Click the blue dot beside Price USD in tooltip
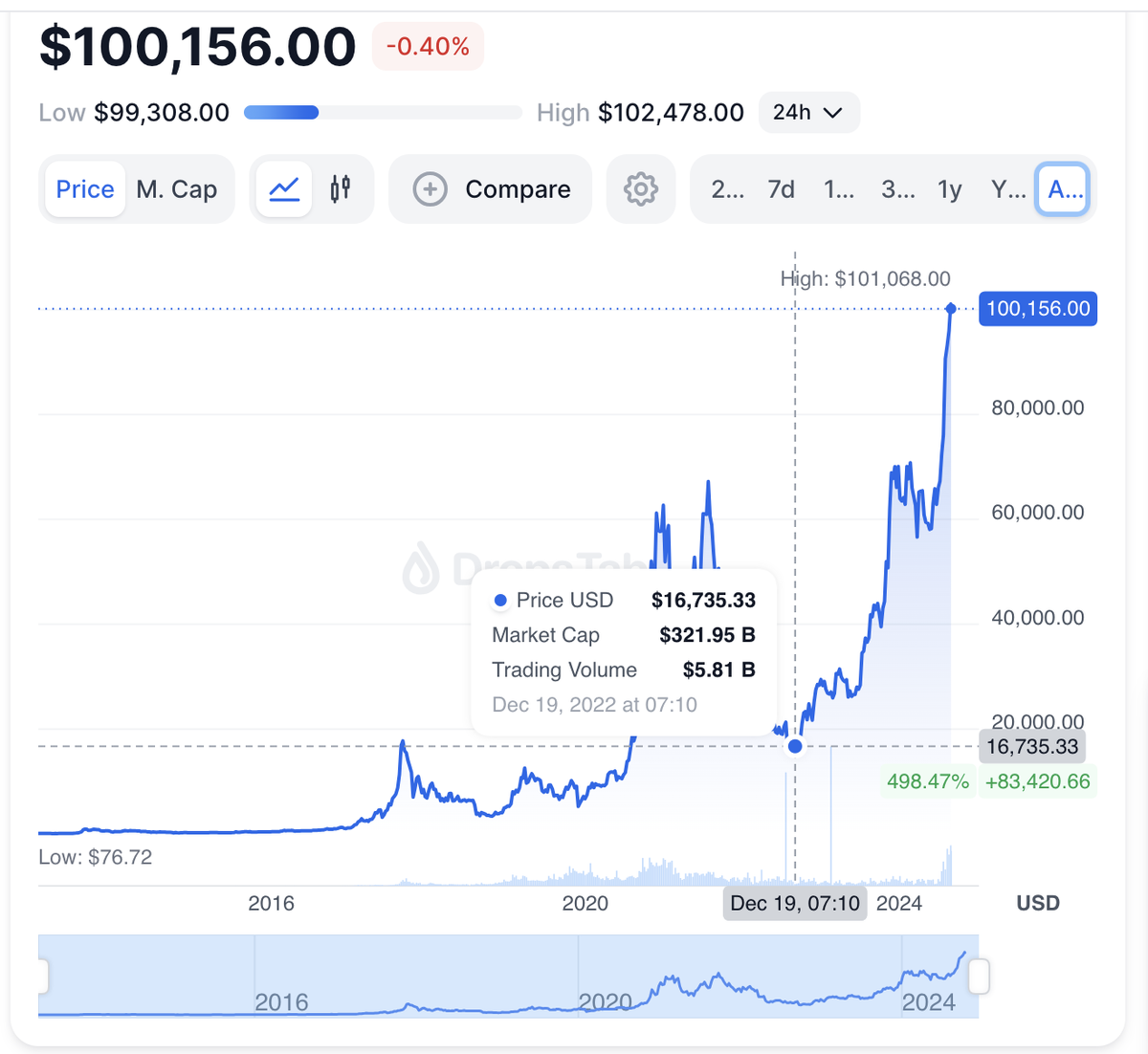The height and width of the screenshot is (1054, 1148). click(x=498, y=600)
